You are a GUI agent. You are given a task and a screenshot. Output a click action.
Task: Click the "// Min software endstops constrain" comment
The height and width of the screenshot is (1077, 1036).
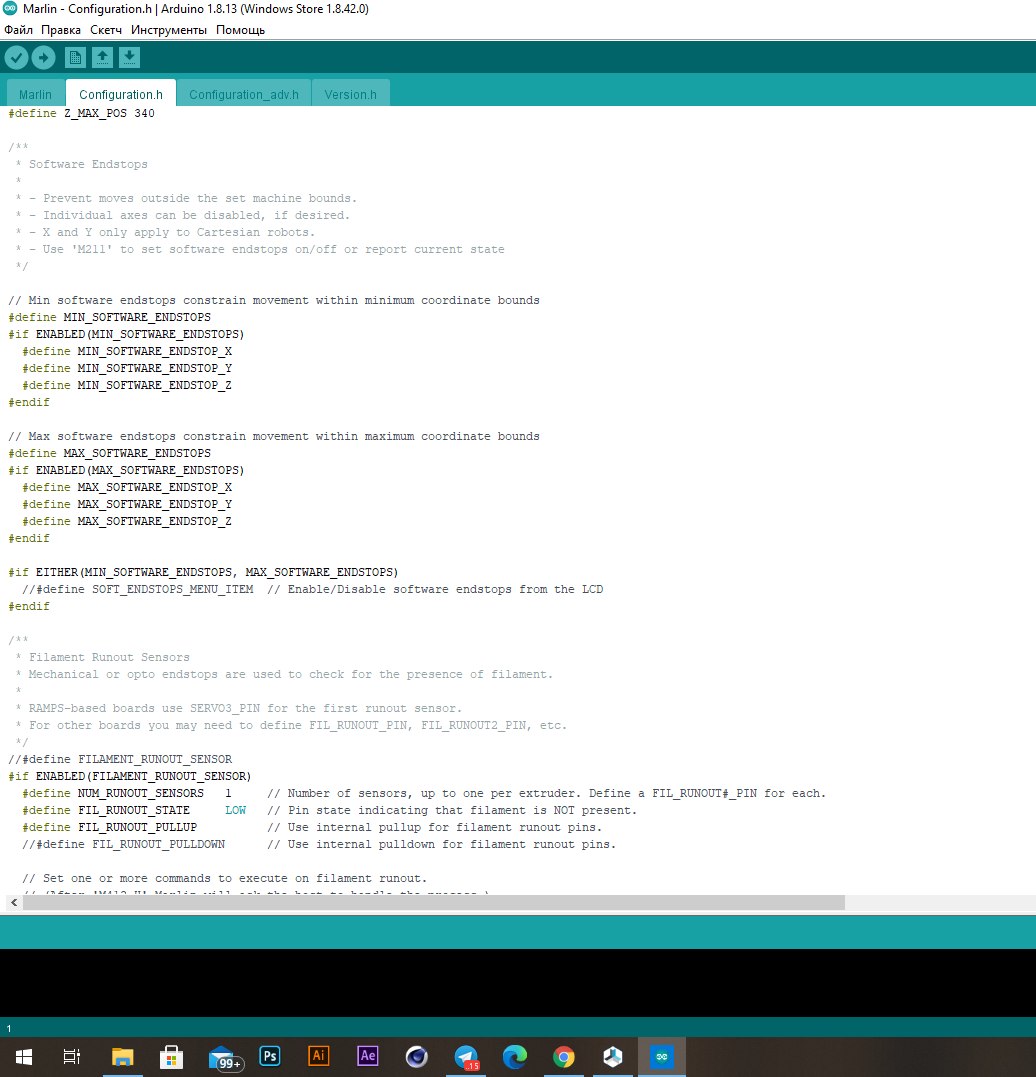tap(273, 300)
